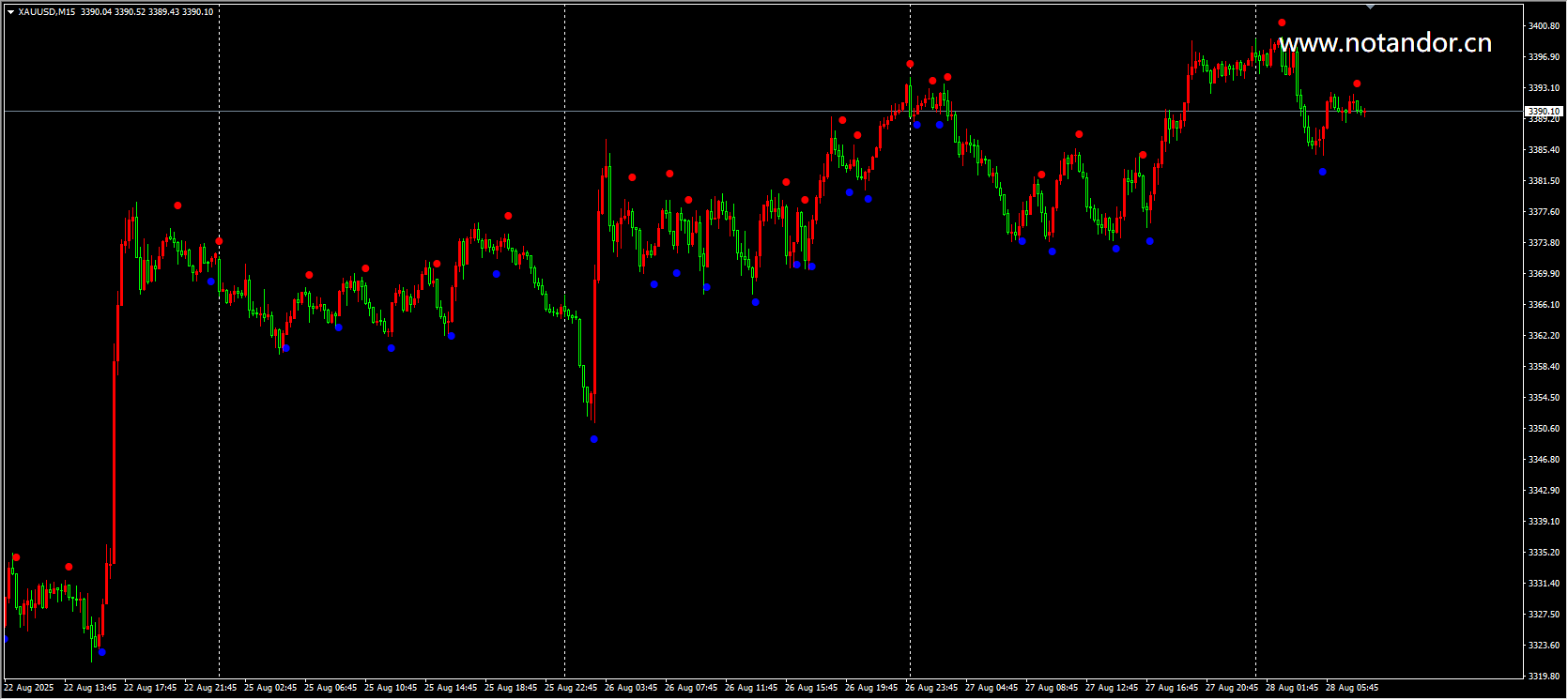The width and height of the screenshot is (1568, 700).
Task: Select the 3358.40 price axis label
Action: [x=1544, y=367]
